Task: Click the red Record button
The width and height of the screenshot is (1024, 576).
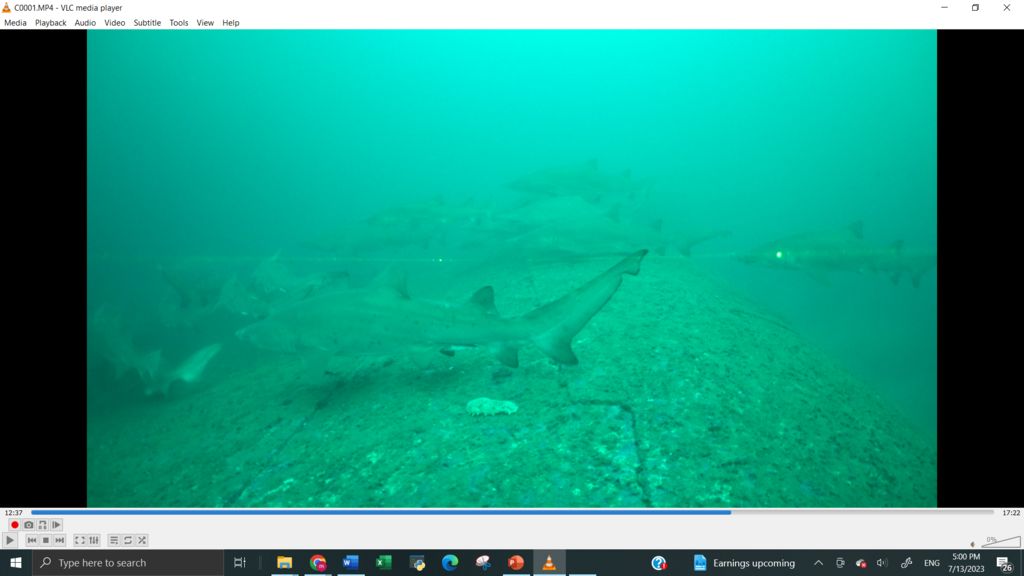Action: (x=15, y=525)
